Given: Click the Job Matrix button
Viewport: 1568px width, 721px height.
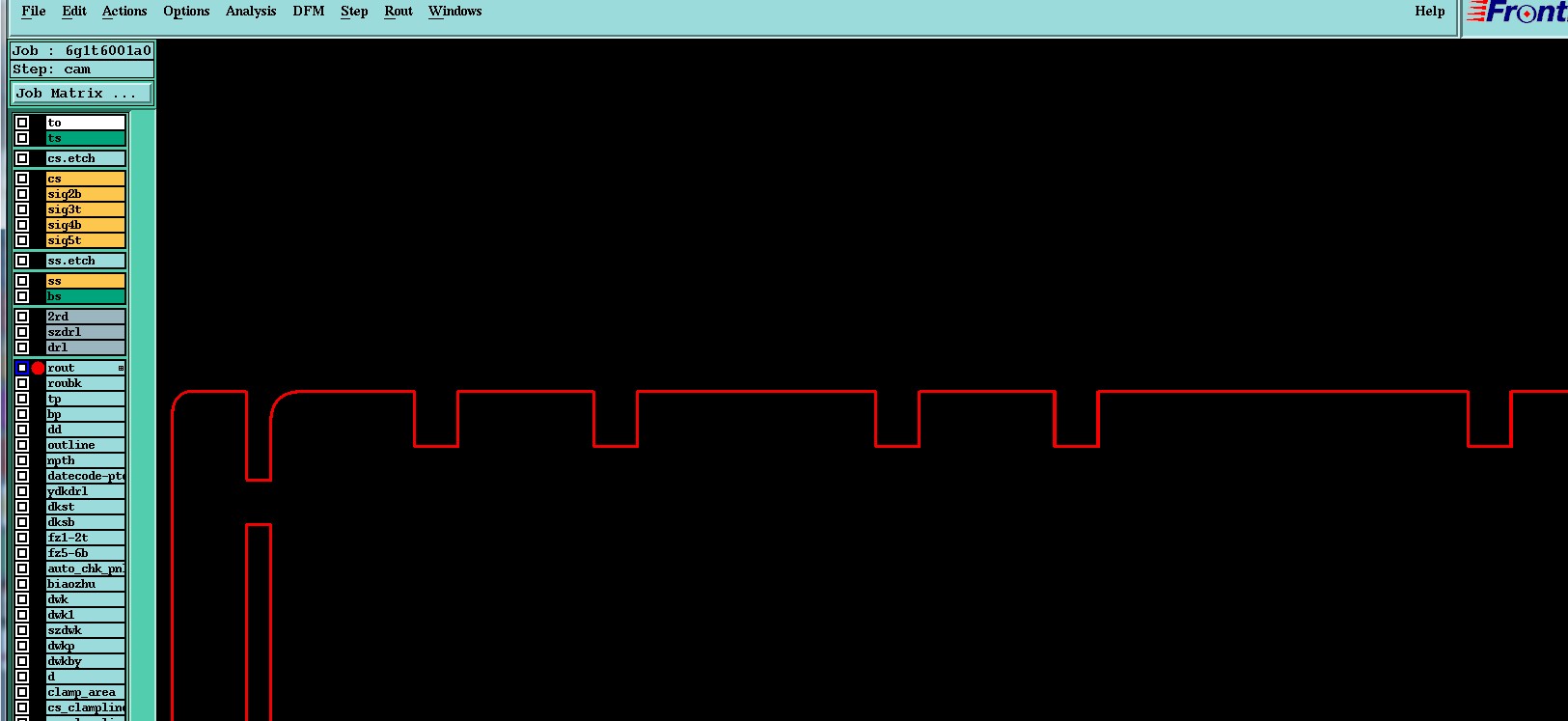Looking at the screenshot, I should pyautogui.click(x=82, y=94).
